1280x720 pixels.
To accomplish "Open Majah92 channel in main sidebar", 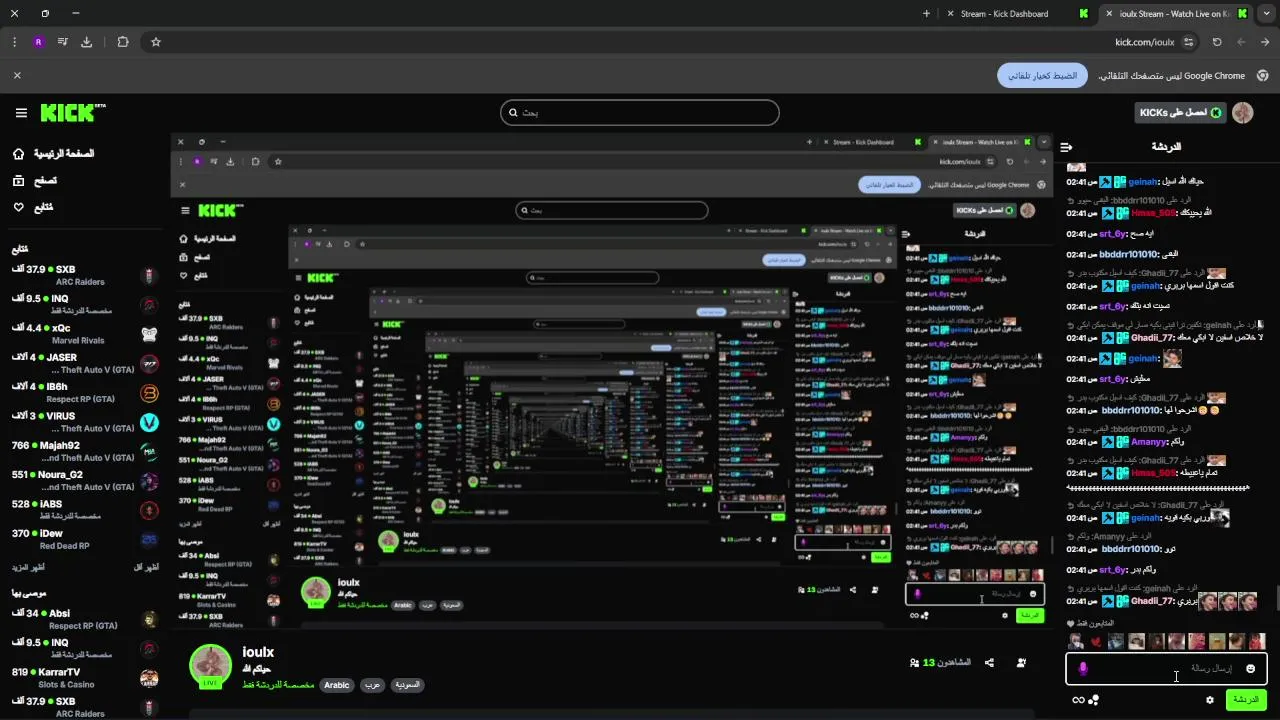I will (x=85, y=451).
